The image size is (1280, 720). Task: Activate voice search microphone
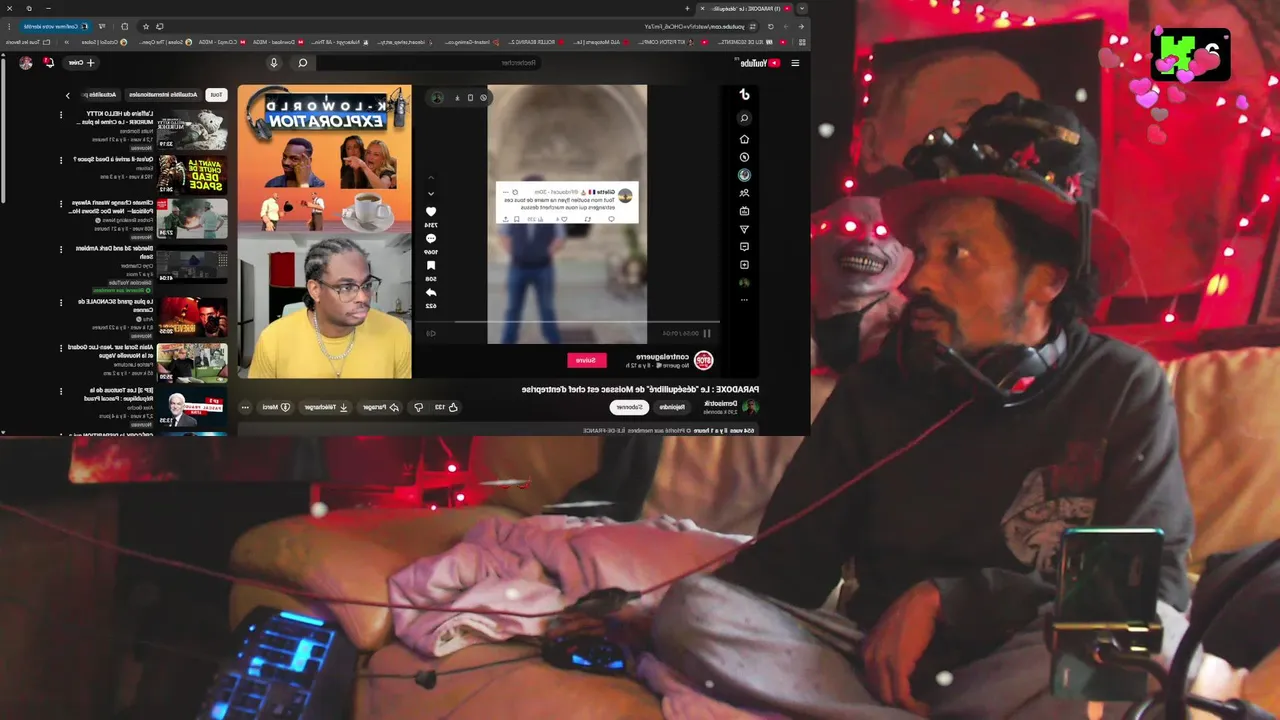[x=274, y=63]
